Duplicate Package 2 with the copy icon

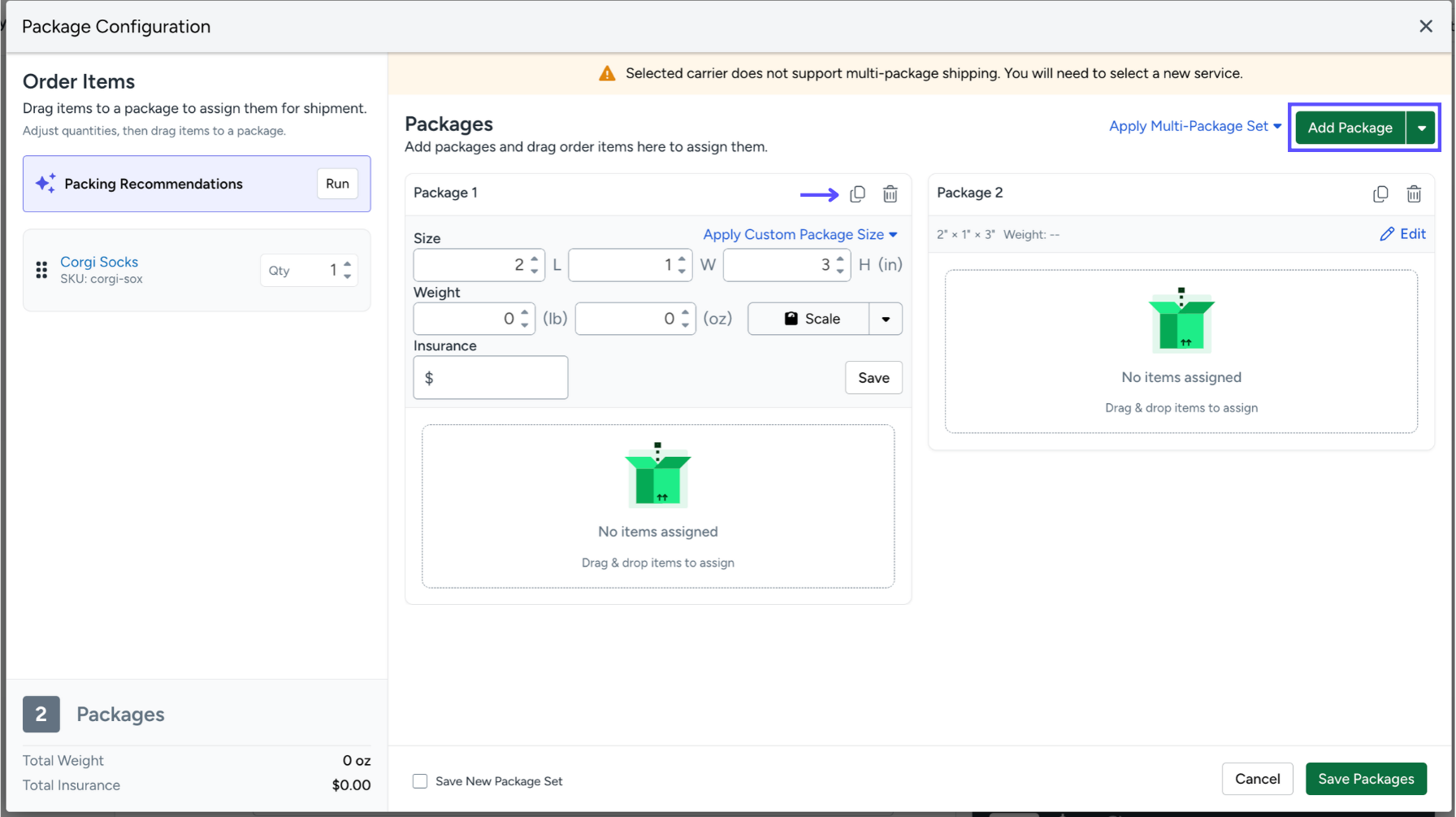point(1380,193)
